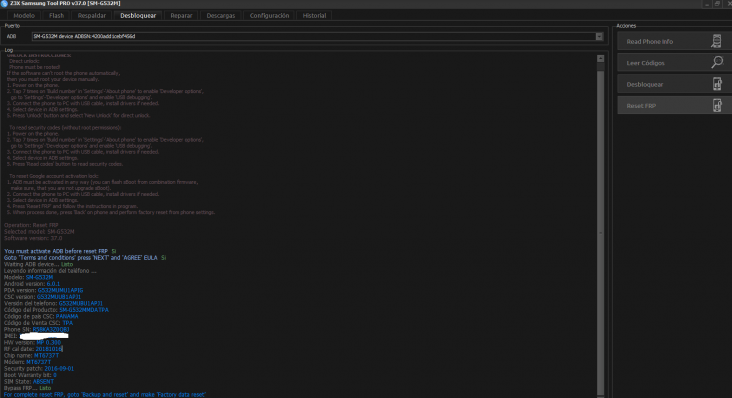
Task: Click the Reset FRP button label
Action: [x=641, y=106]
